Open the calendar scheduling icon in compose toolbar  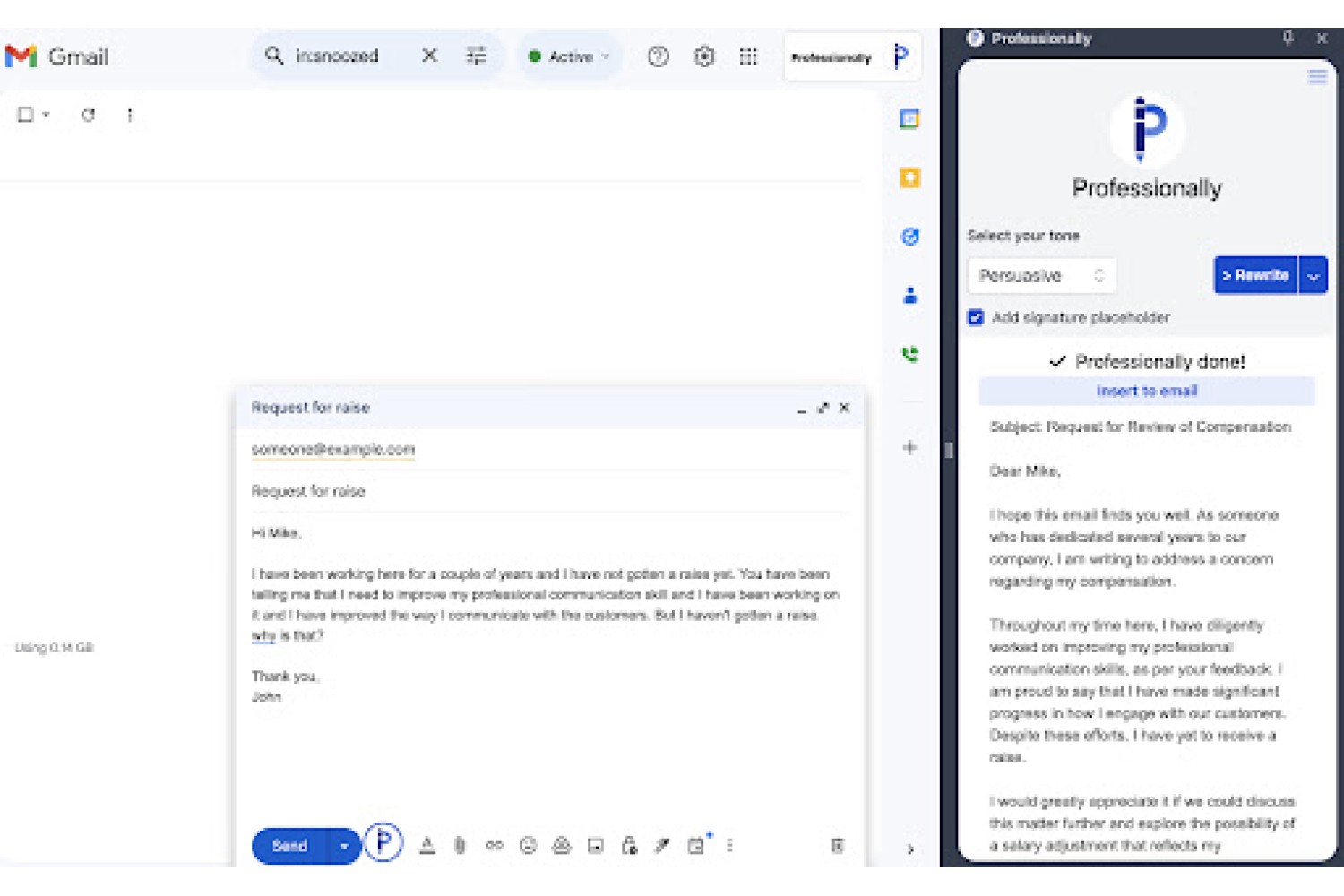click(698, 844)
